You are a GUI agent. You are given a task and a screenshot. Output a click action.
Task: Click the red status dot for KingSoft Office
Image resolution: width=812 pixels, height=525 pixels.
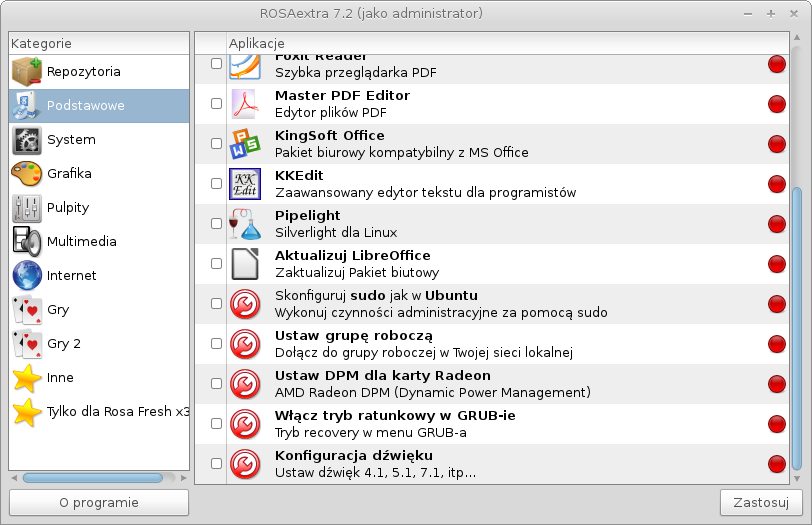(777, 144)
